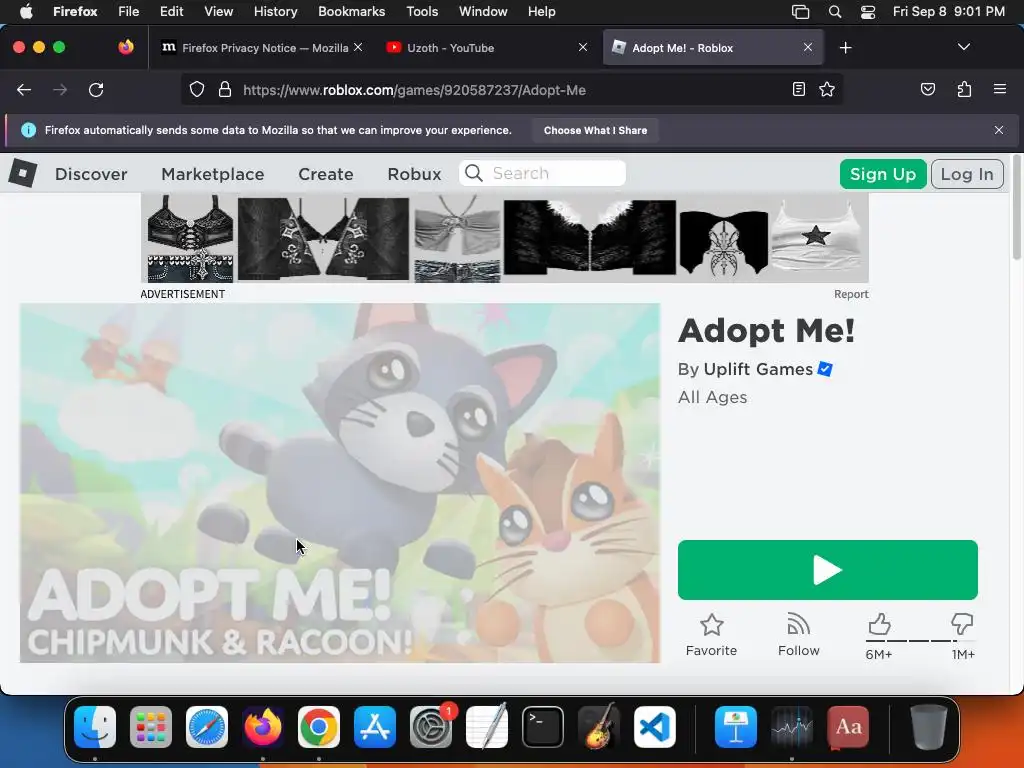The image size is (1024, 768).
Task: Close the Adopt Me Roblox tab
Action: pos(808,47)
